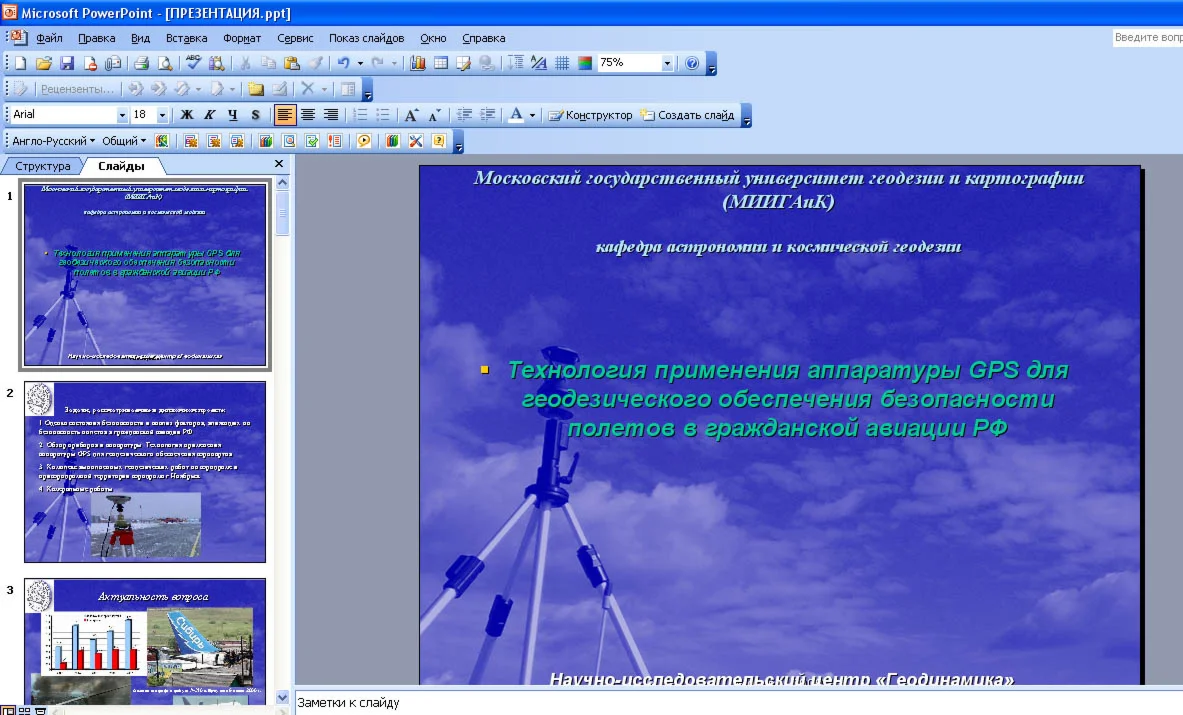Click the translator speech bubble icon
The height and width of the screenshot is (715, 1183).
click(364, 141)
